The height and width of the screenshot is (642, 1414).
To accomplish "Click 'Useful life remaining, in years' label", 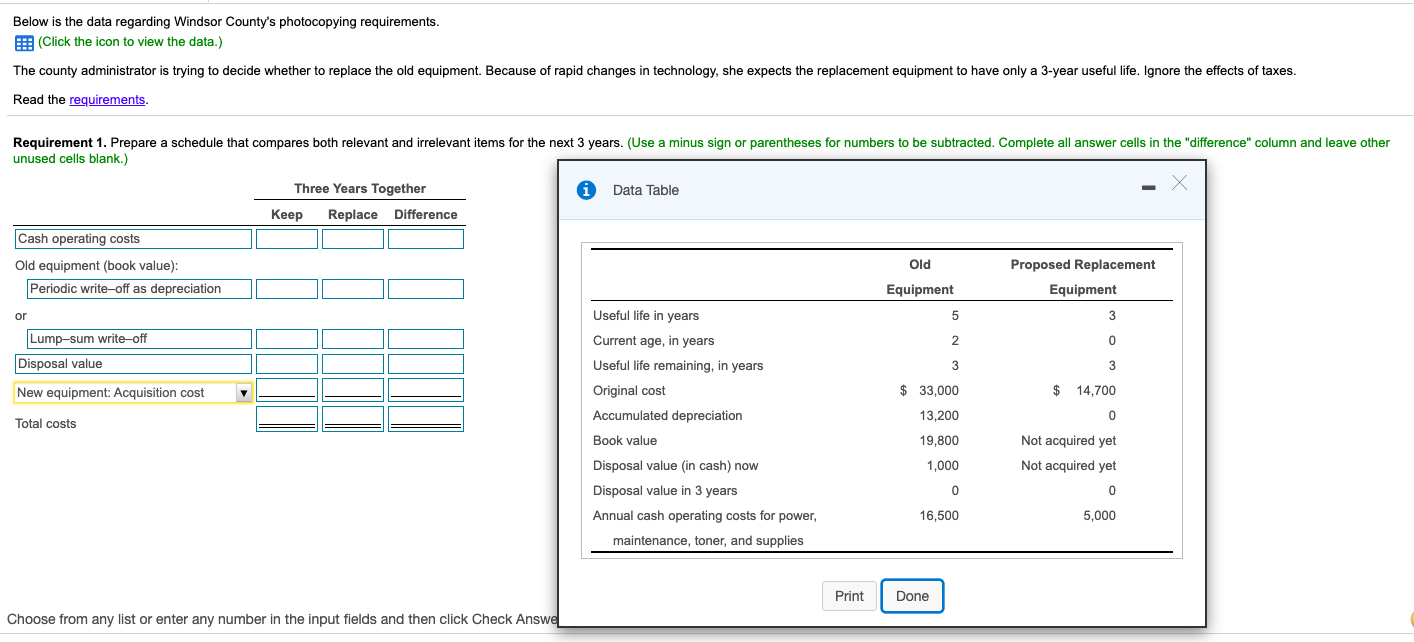I will (678, 366).
